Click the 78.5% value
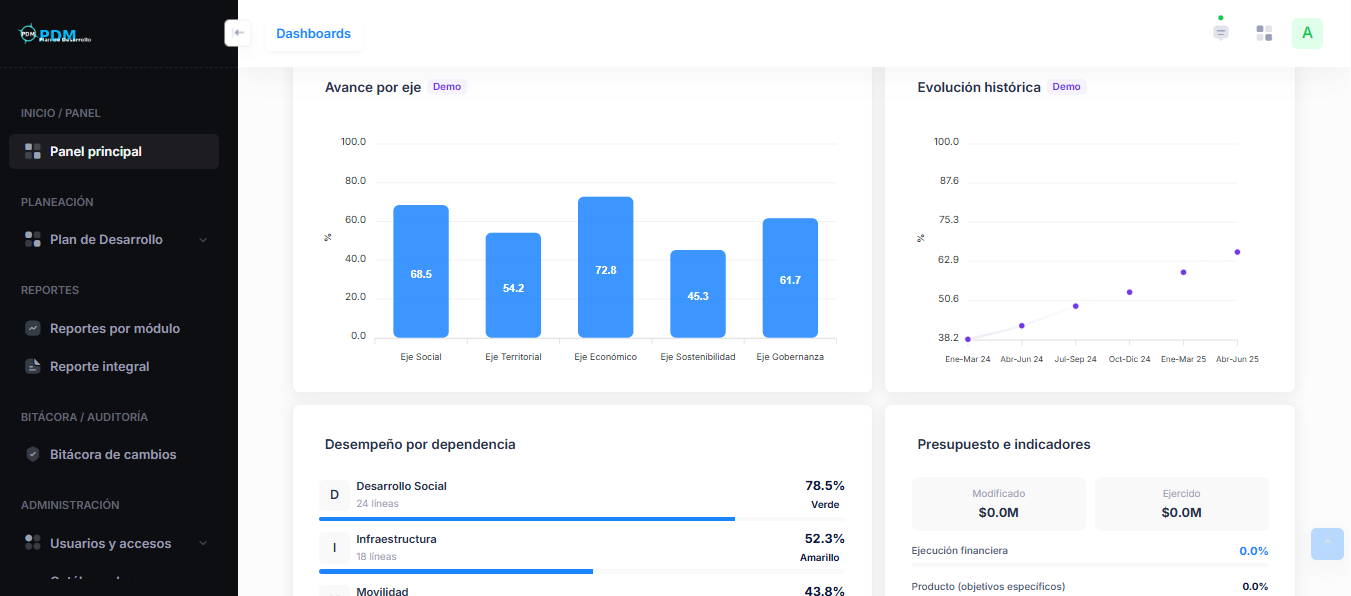The image size is (1351, 596). (x=825, y=485)
